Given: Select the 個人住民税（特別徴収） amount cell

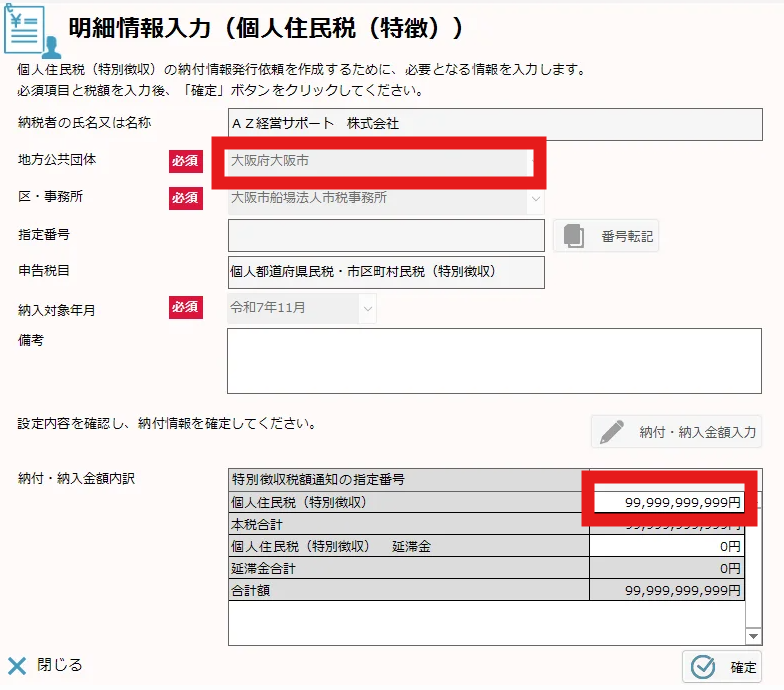Looking at the screenshot, I should pyautogui.click(x=667, y=503).
